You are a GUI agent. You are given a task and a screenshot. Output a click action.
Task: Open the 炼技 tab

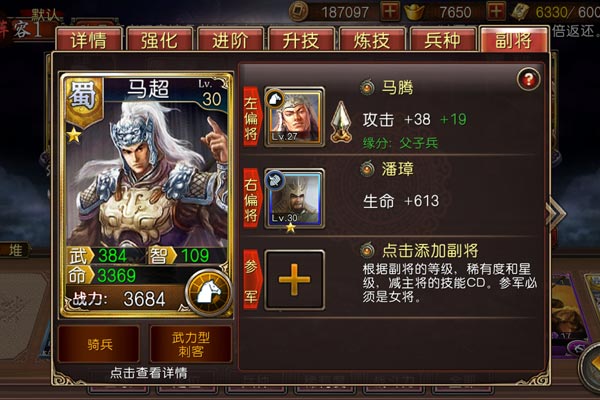pos(372,39)
